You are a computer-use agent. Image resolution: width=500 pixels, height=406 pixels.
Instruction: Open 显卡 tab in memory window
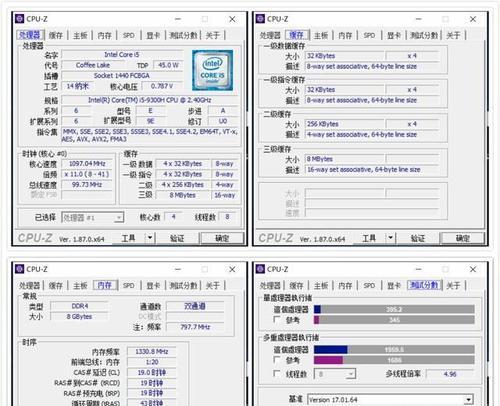(x=153, y=285)
